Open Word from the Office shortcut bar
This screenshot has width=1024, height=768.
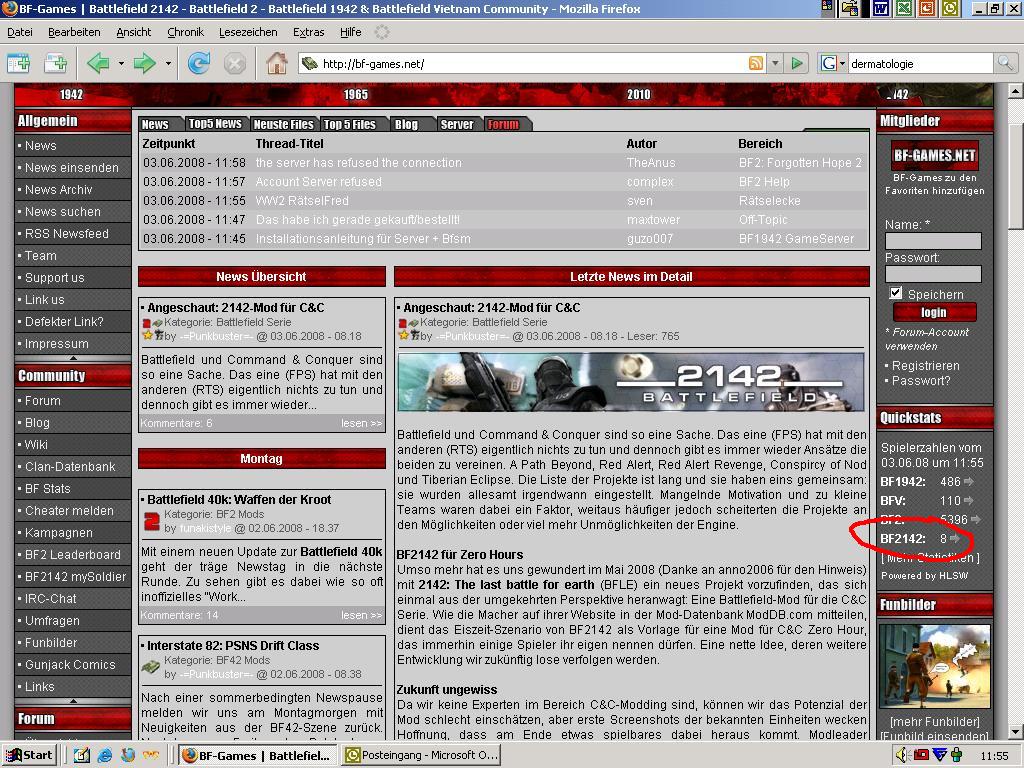tap(881, 8)
